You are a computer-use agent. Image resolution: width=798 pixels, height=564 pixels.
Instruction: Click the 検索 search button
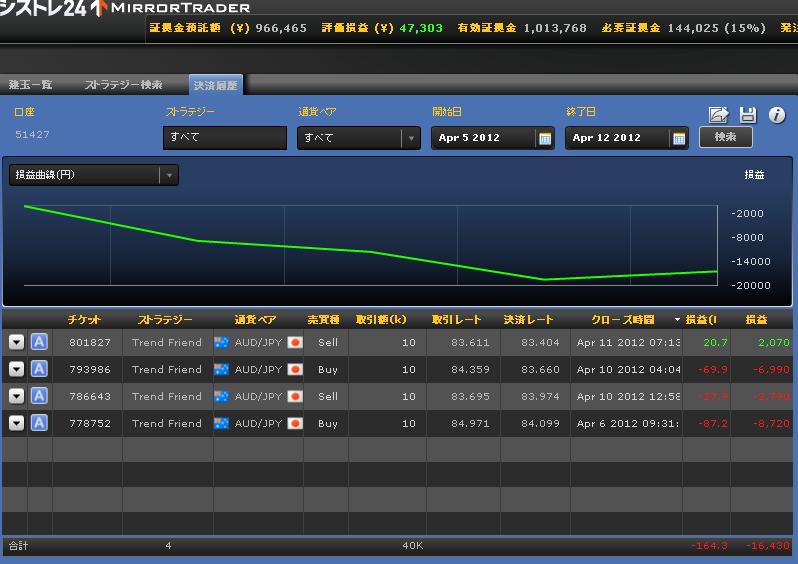[x=725, y=137]
